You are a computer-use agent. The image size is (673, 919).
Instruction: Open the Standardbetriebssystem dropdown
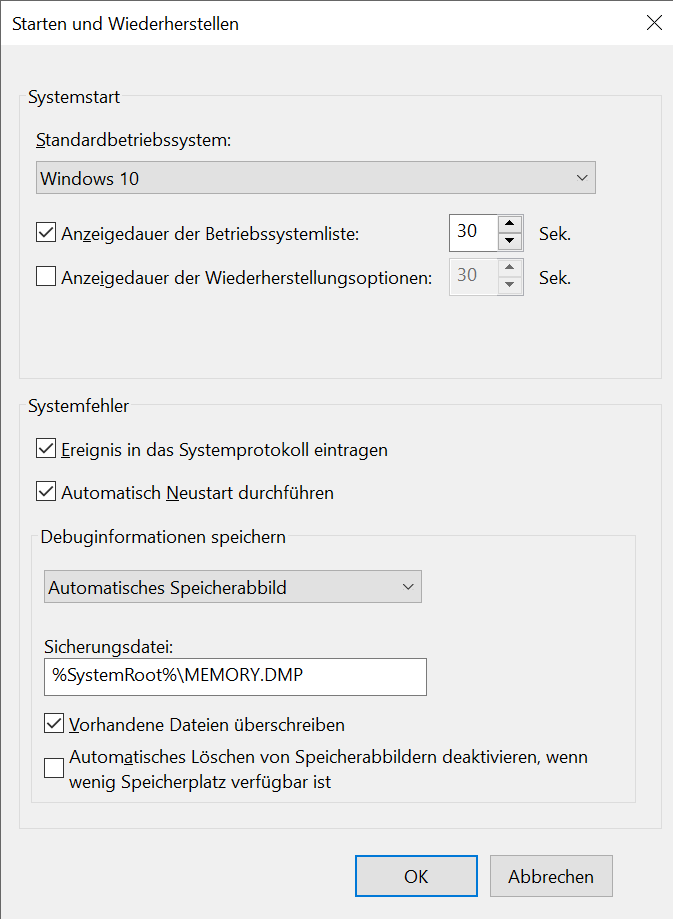pyautogui.click(x=315, y=179)
